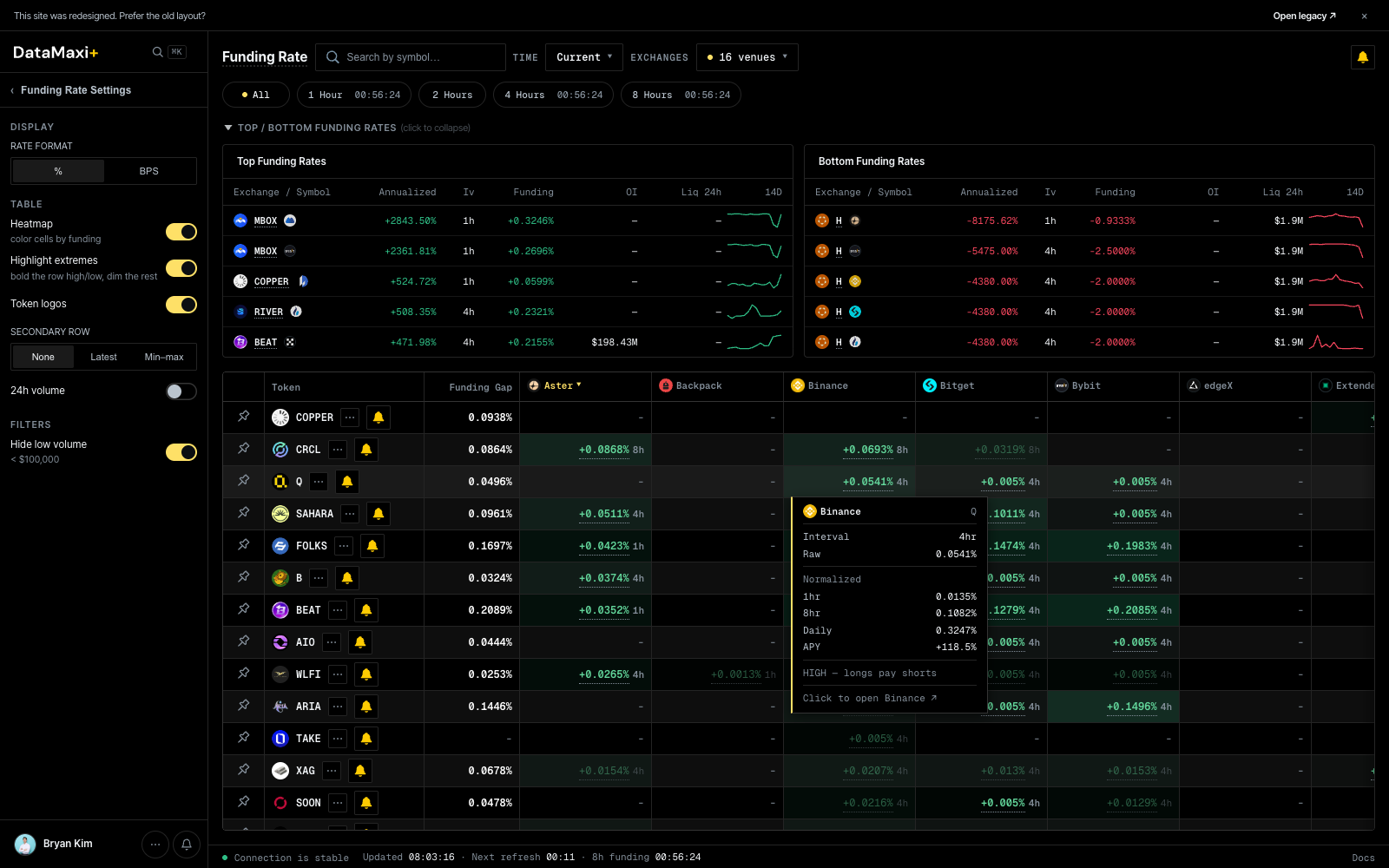The width and height of the screenshot is (1389, 868).
Task: Open the top-right bell alerts button
Action: (1363, 57)
